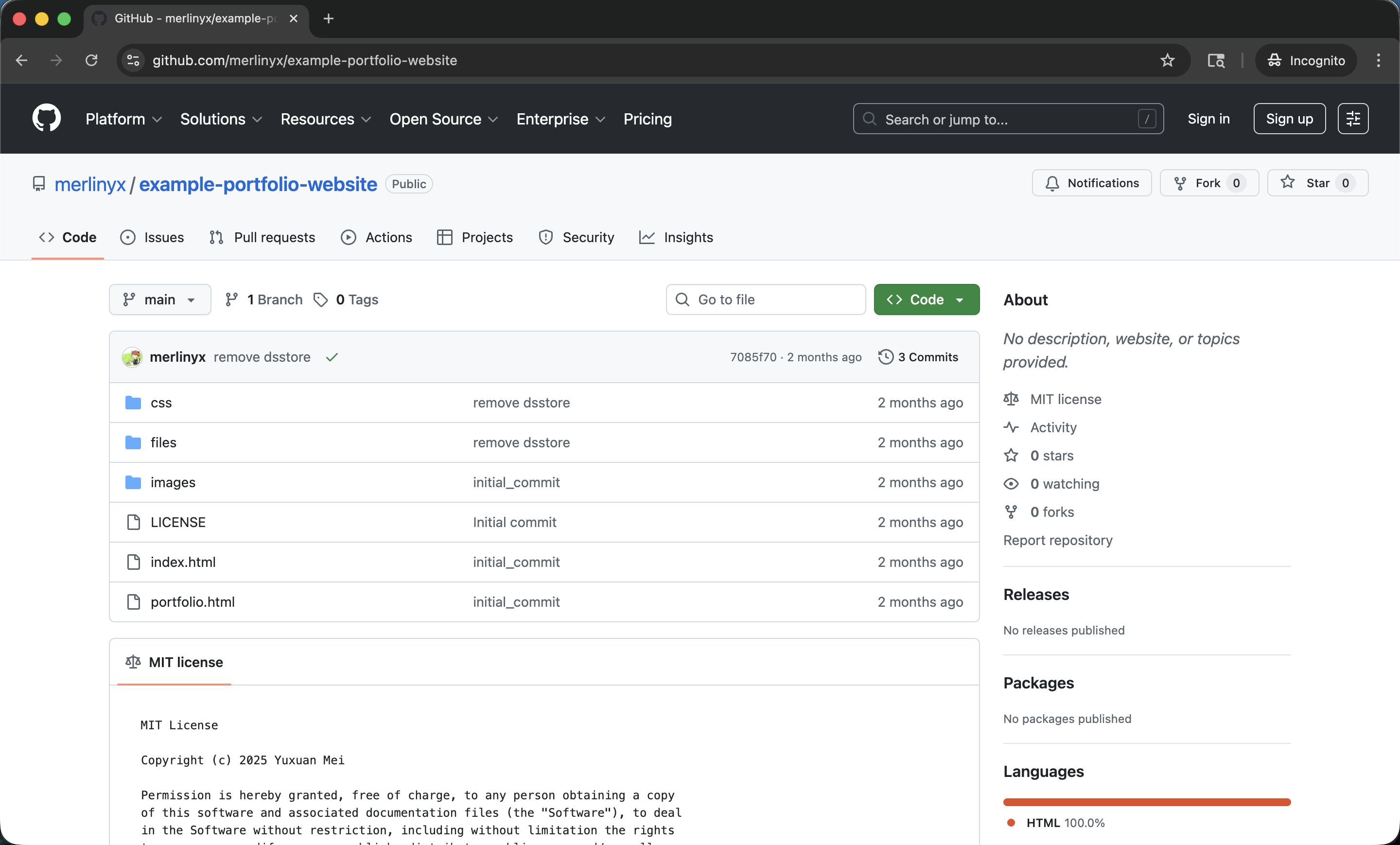Expand the main branch dropdown
The image size is (1400, 845).
[x=159, y=299]
